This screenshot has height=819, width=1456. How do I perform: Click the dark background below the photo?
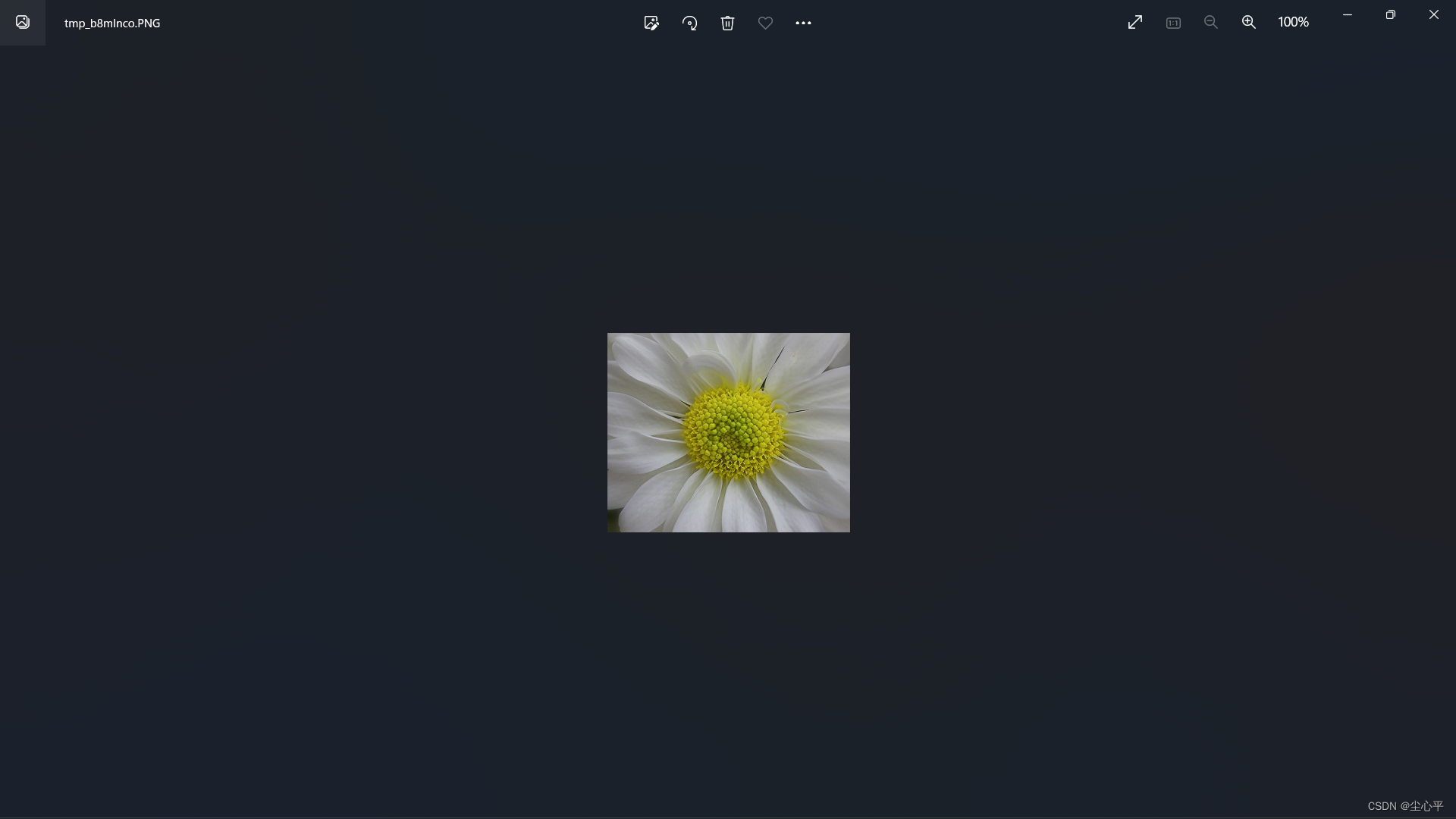[x=728, y=667]
